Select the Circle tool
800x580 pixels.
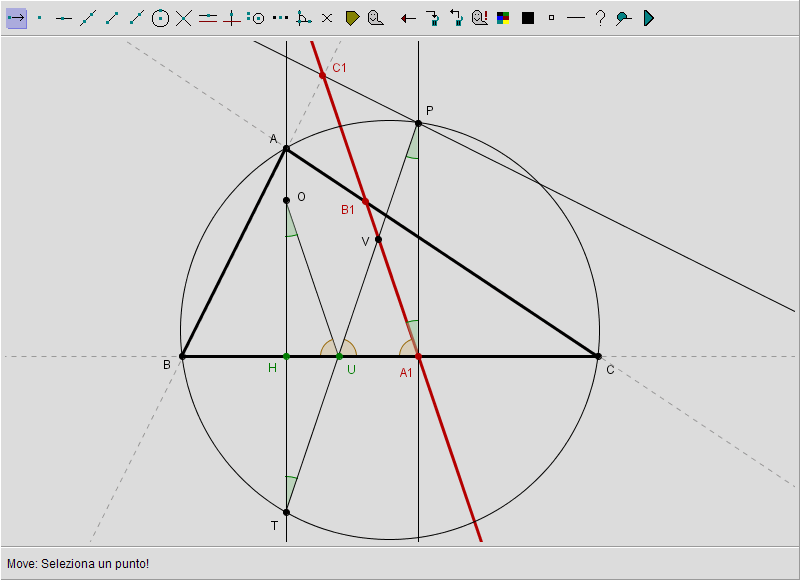[x=160, y=18]
